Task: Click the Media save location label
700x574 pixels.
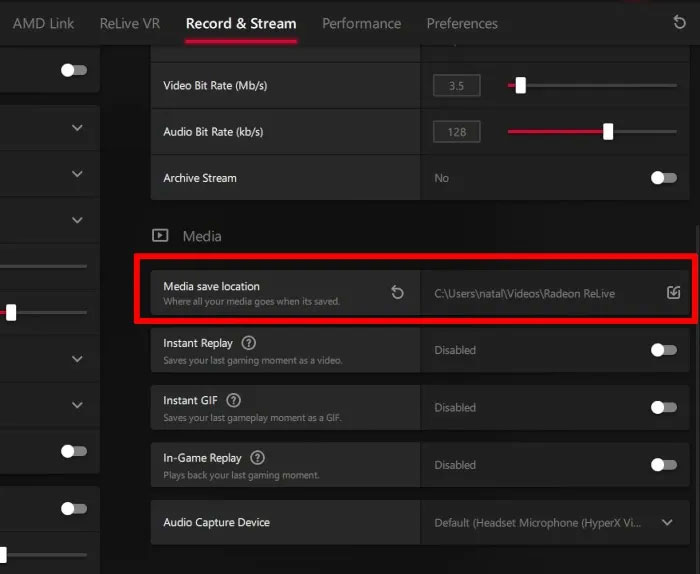Action: click(211, 286)
